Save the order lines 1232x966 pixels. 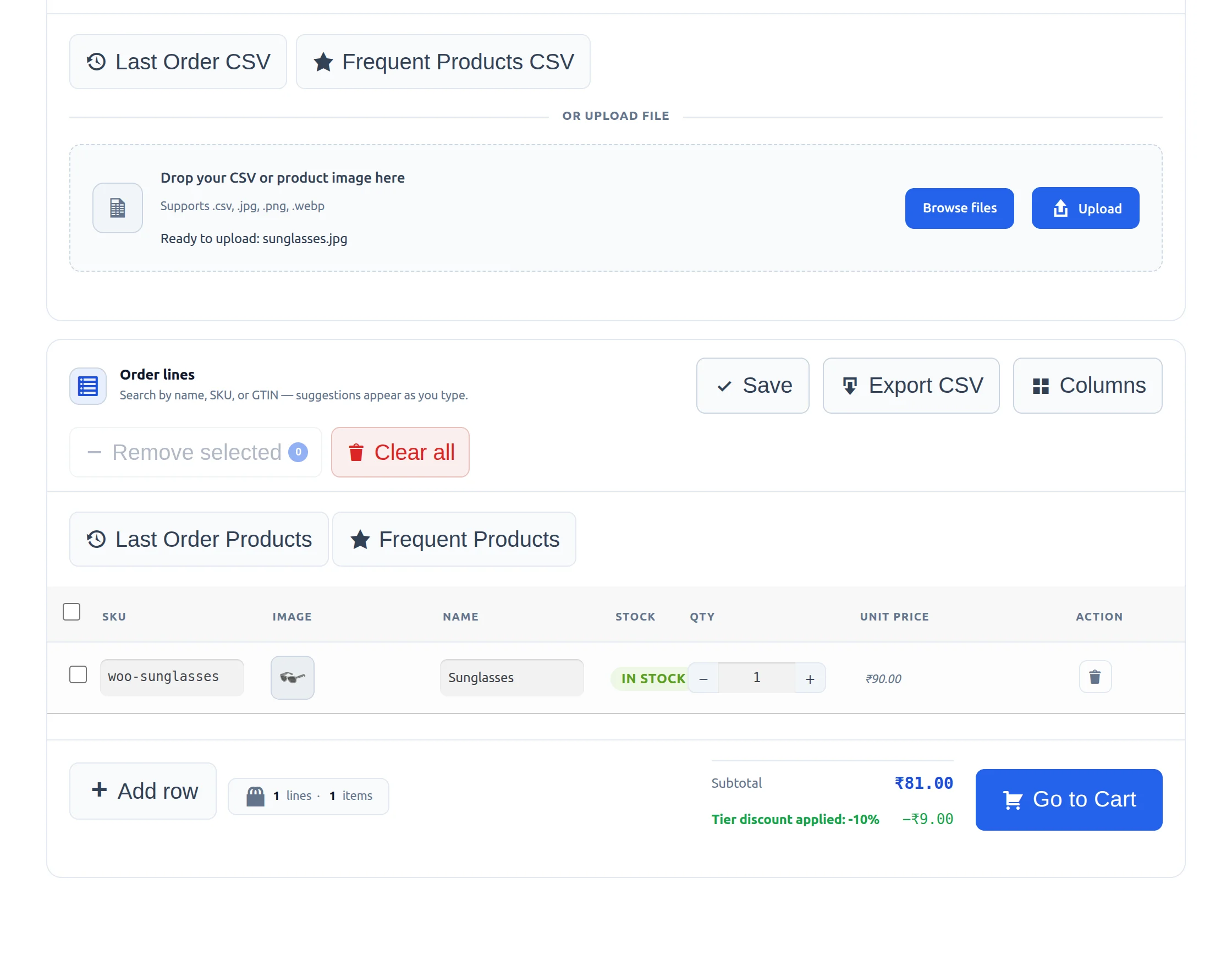pos(752,386)
